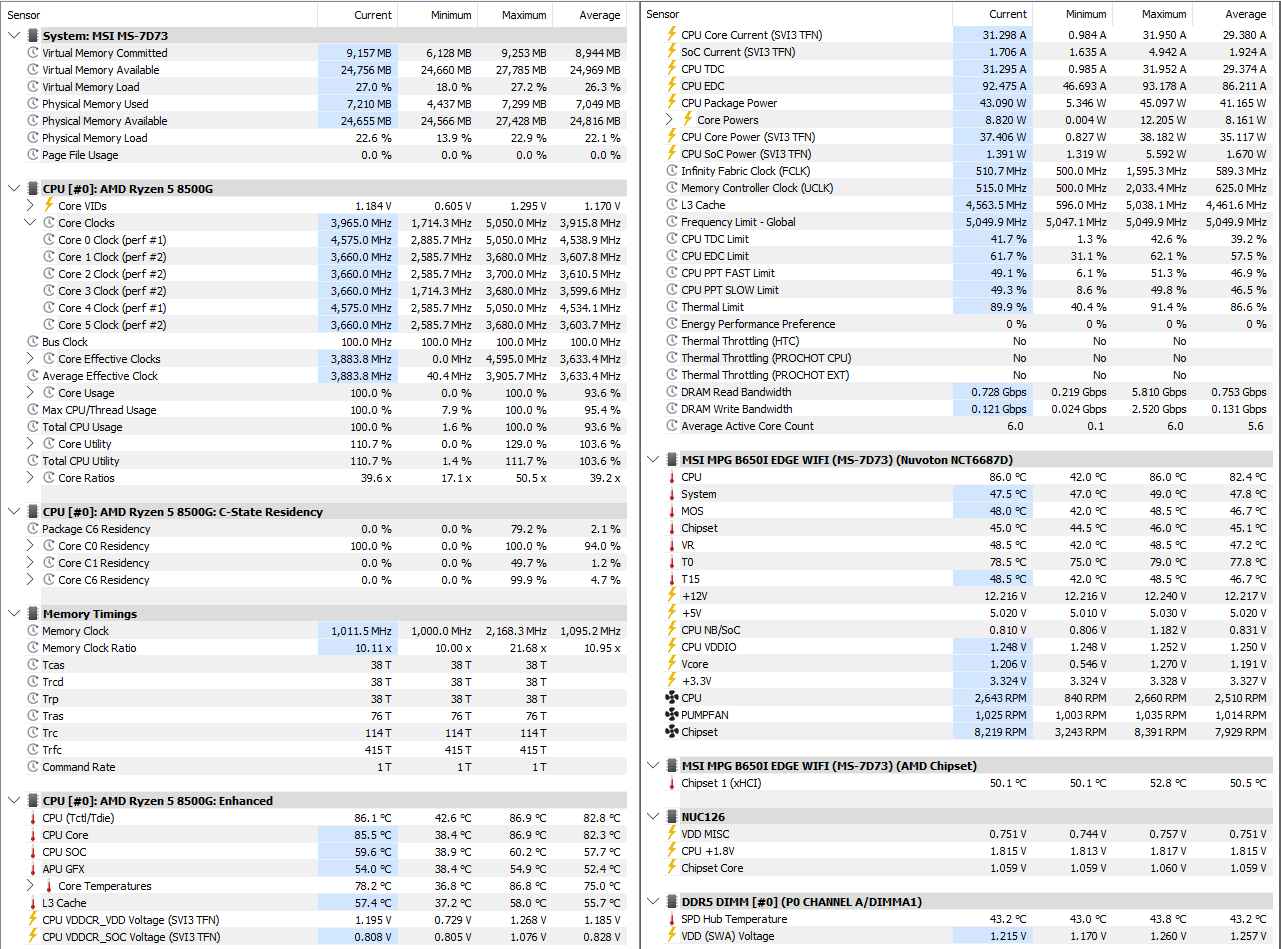
Task: Click the lightning icon next to +12V
Action: coord(671,596)
